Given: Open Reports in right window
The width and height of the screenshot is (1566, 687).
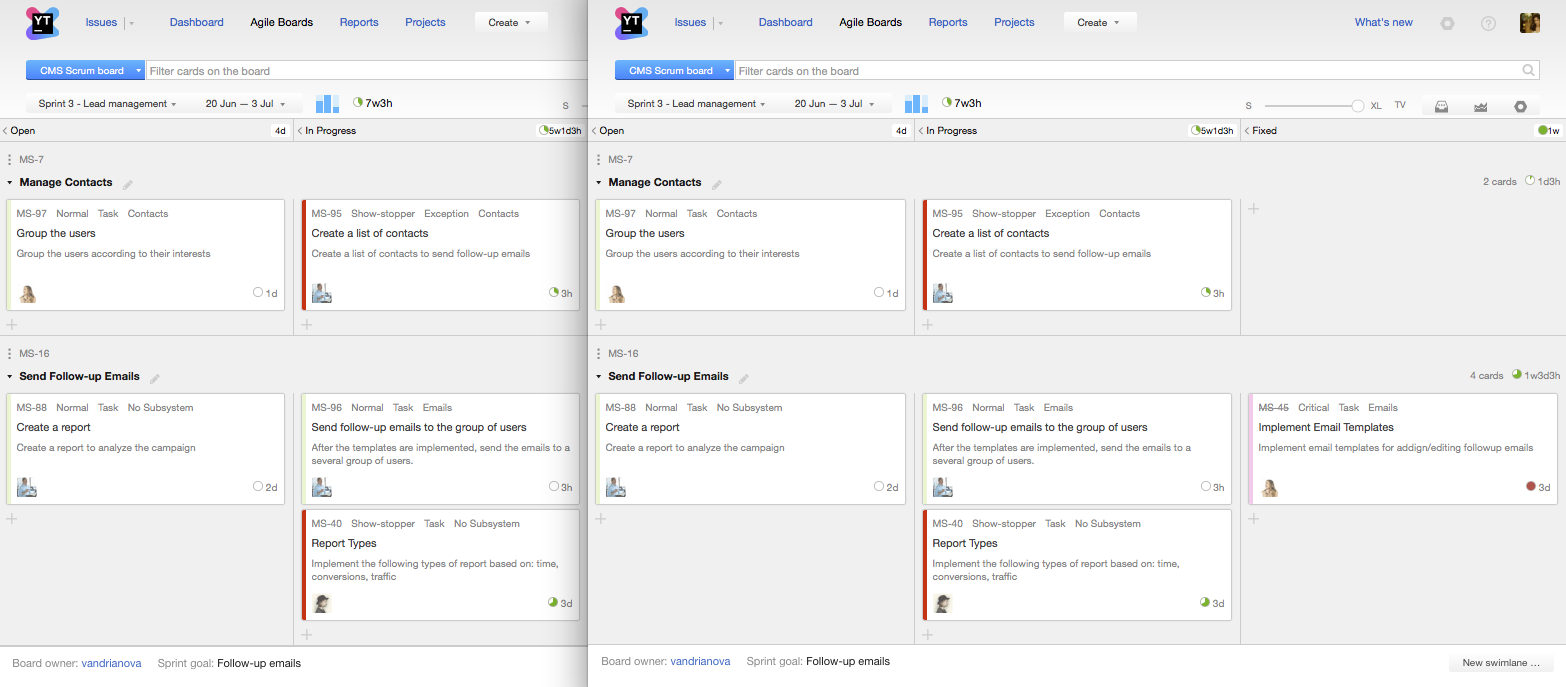Looking at the screenshot, I should point(948,22).
